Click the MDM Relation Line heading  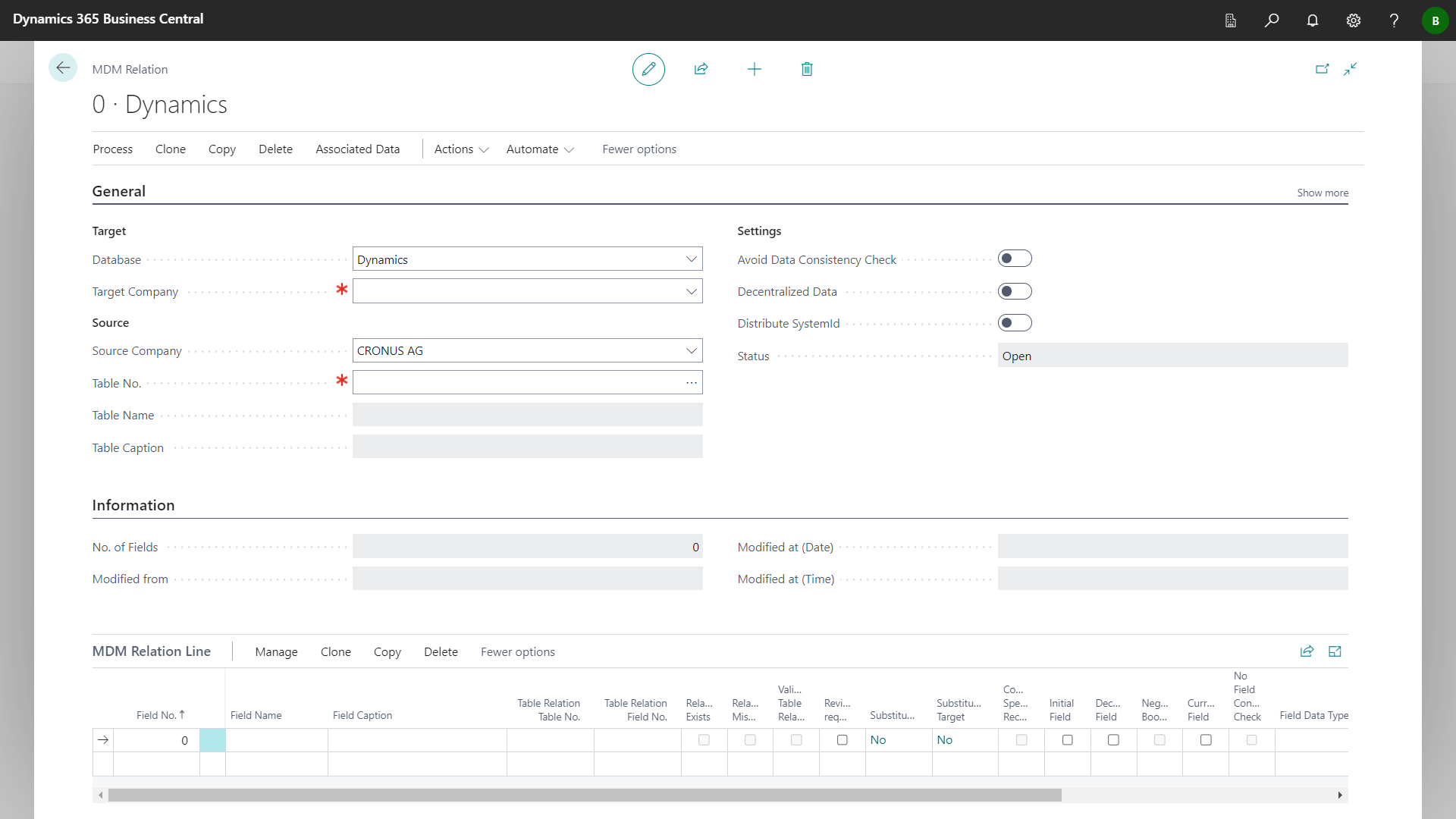point(152,651)
